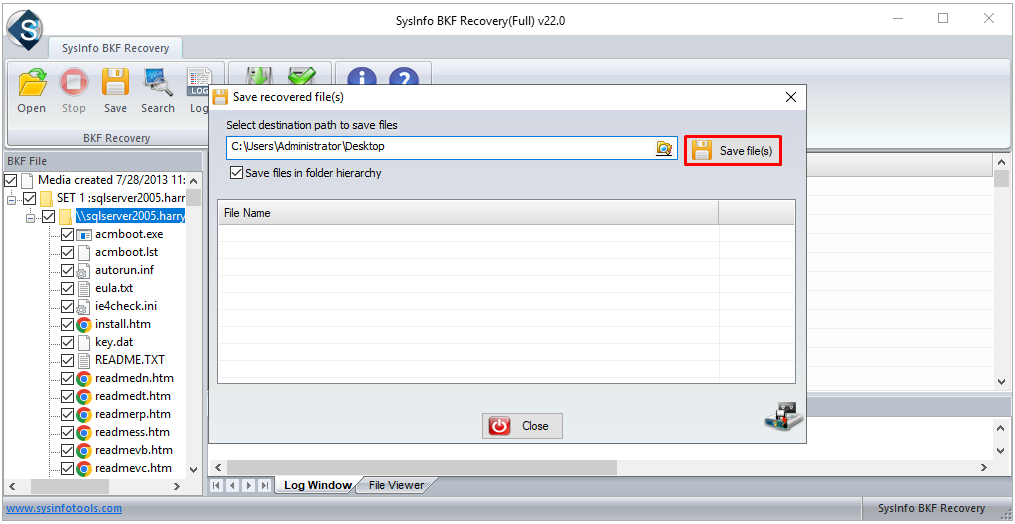Click the Chrome icon beside readmerp.htm
This screenshot has width=1015, height=524.
click(x=84, y=414)
